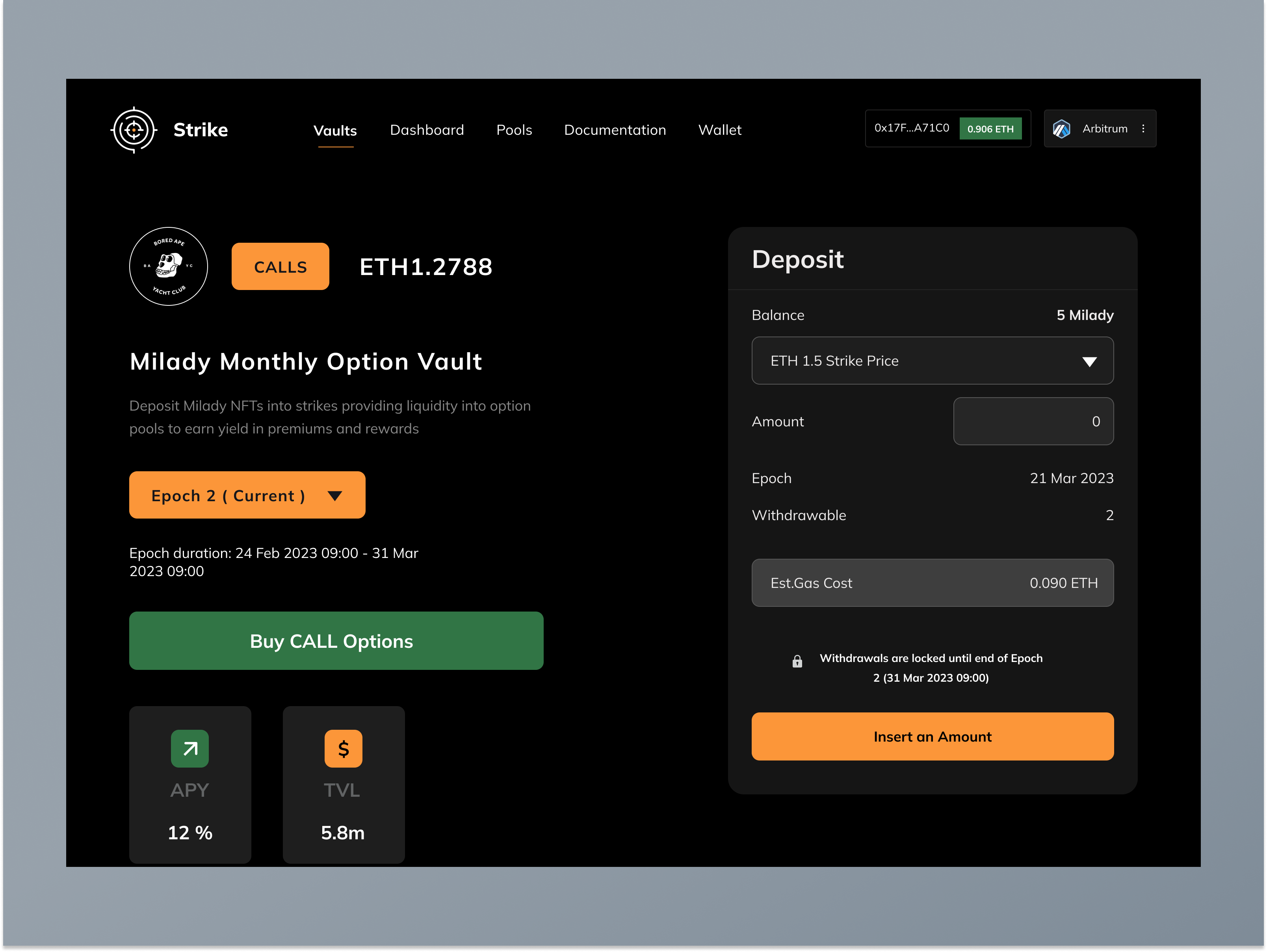Click the ETH1.2788 price text

coord(425,267)
